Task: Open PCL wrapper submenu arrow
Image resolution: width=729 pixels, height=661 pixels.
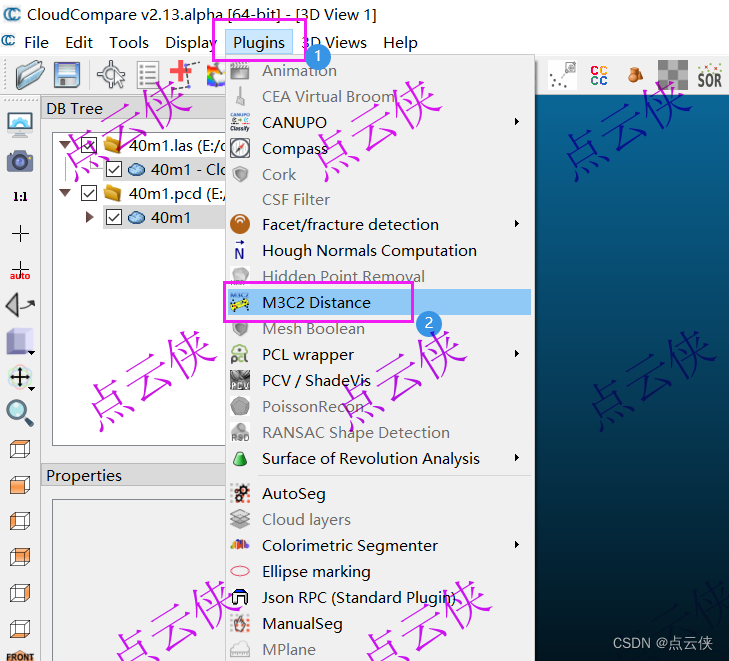Action: coord(517,354)
